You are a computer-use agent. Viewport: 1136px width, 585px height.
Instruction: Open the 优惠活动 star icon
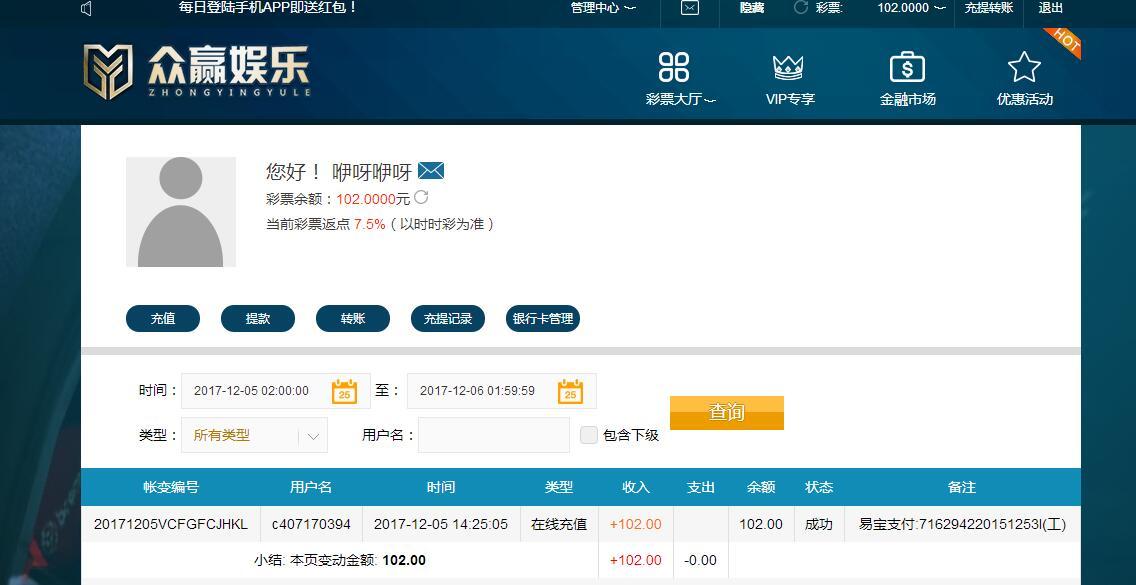1024,67
